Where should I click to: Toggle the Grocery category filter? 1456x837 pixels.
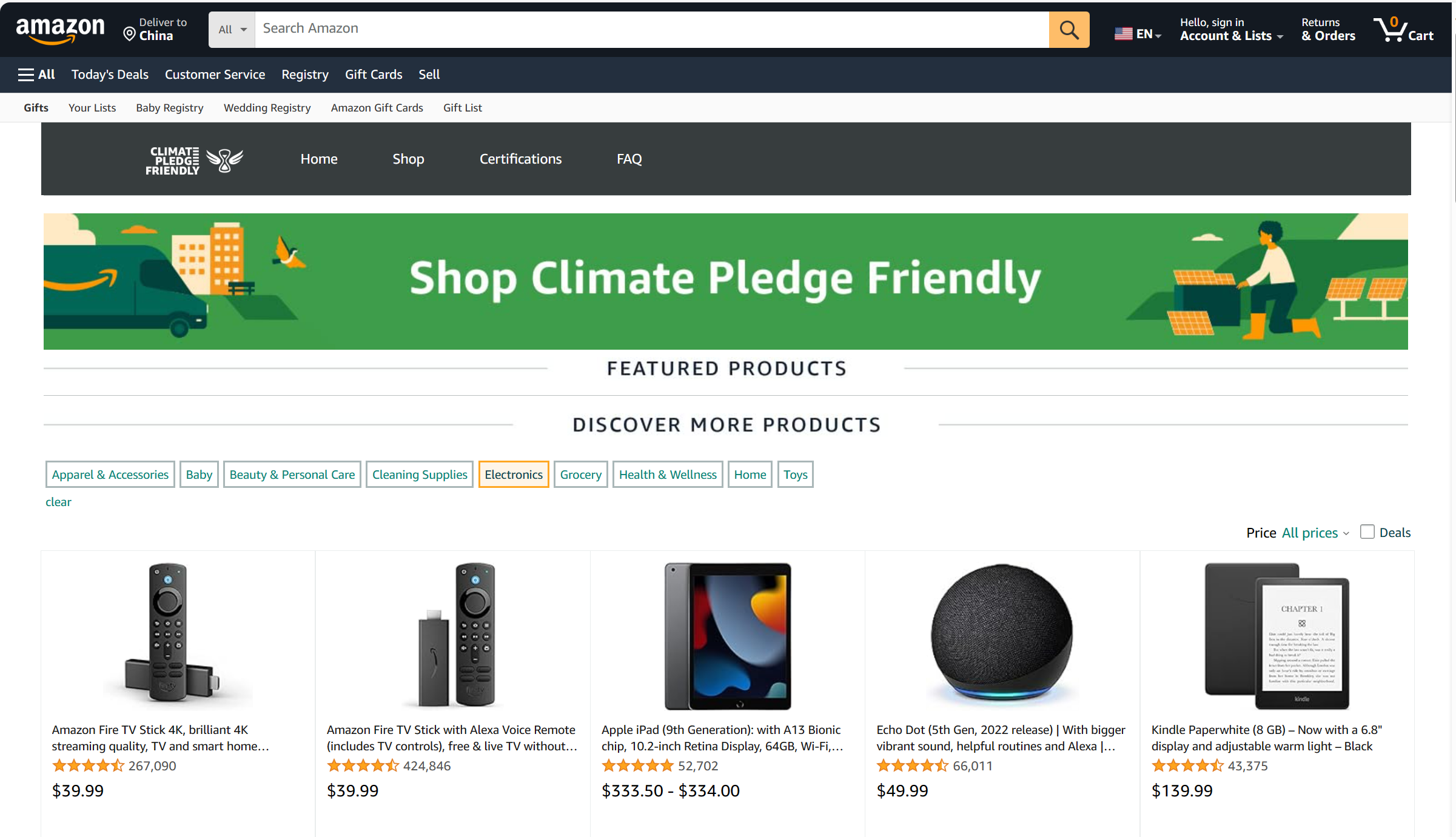580,475
